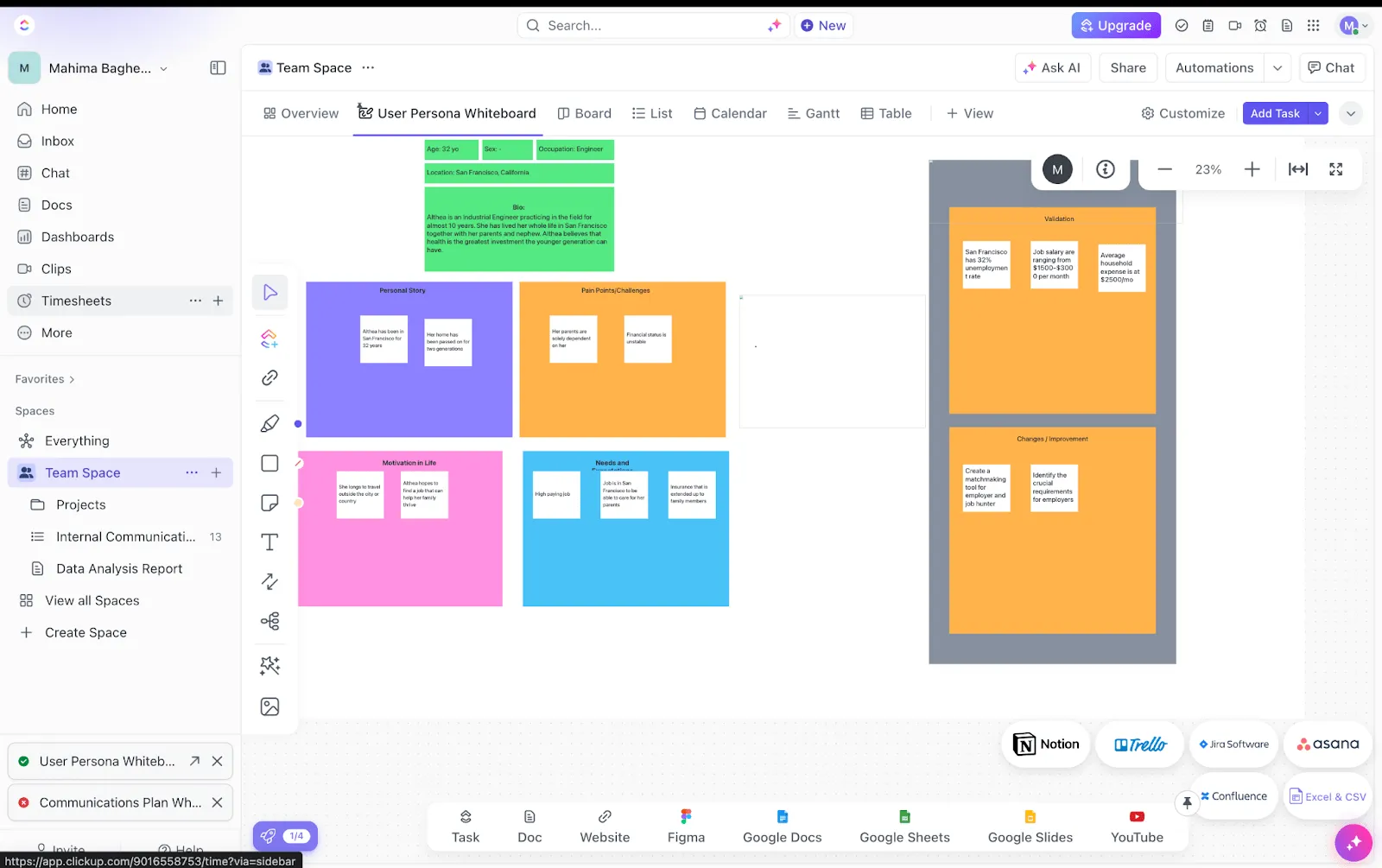Close the User Persona Whiteboard tray item

point(217,761)
